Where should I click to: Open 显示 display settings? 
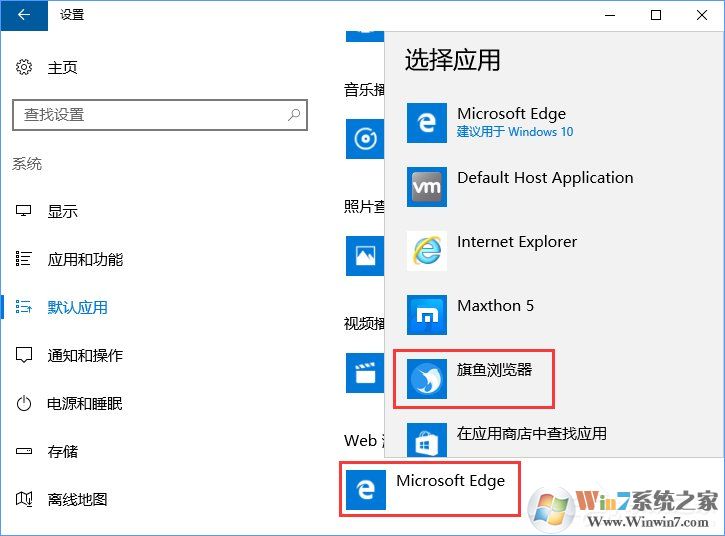tap(62, 211)
